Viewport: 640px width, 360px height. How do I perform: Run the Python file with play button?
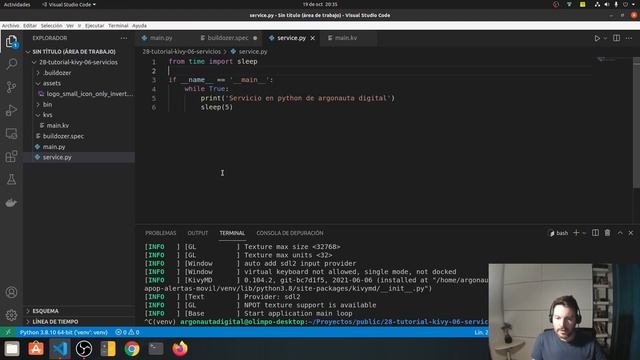(x=597, y=38)
